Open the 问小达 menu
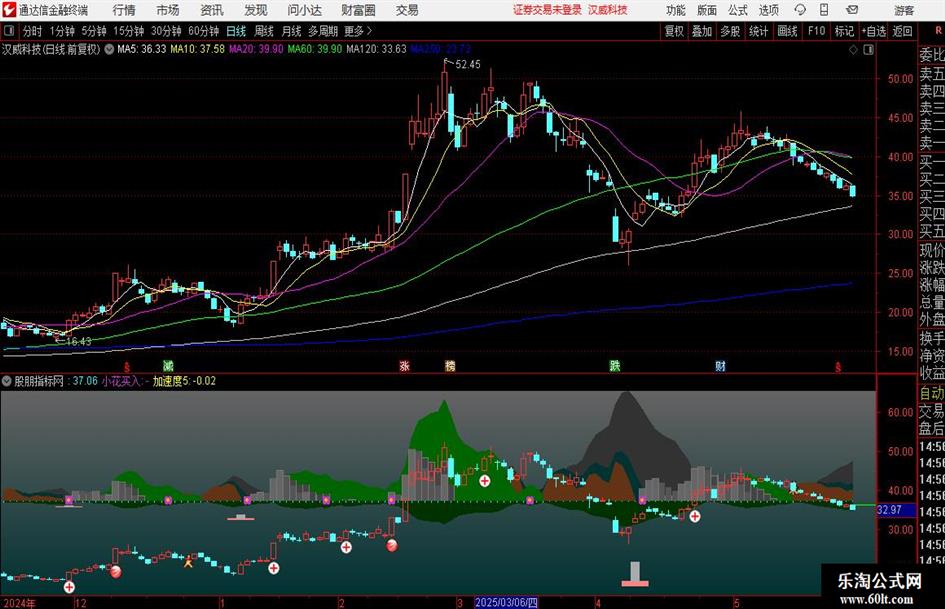The height and width of the screenshot is (609, 945). [x=304, y=10]
